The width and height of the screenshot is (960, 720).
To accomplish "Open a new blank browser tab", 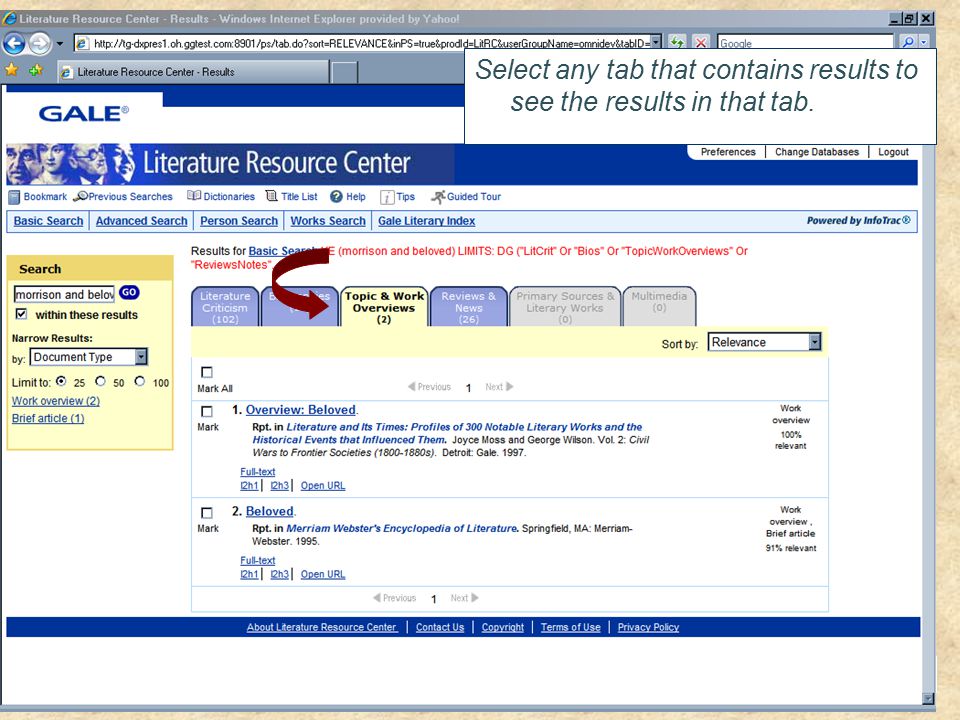I will click(x=345, y=72).
